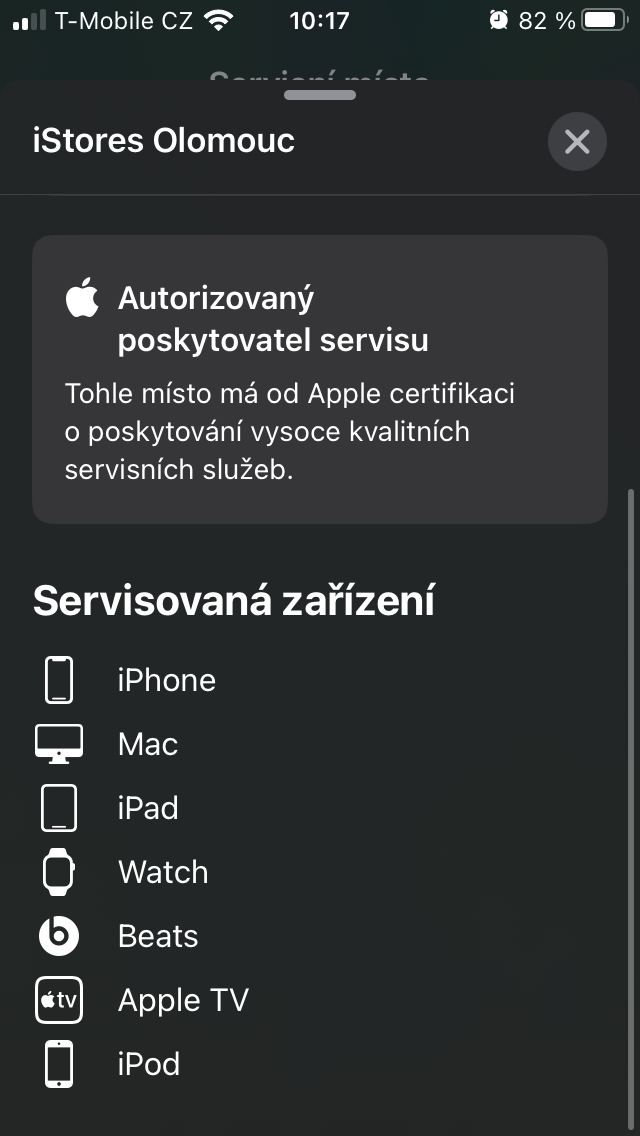Tap the iPod device icon
The image size is (640, 1136).
click(59, 1064)
